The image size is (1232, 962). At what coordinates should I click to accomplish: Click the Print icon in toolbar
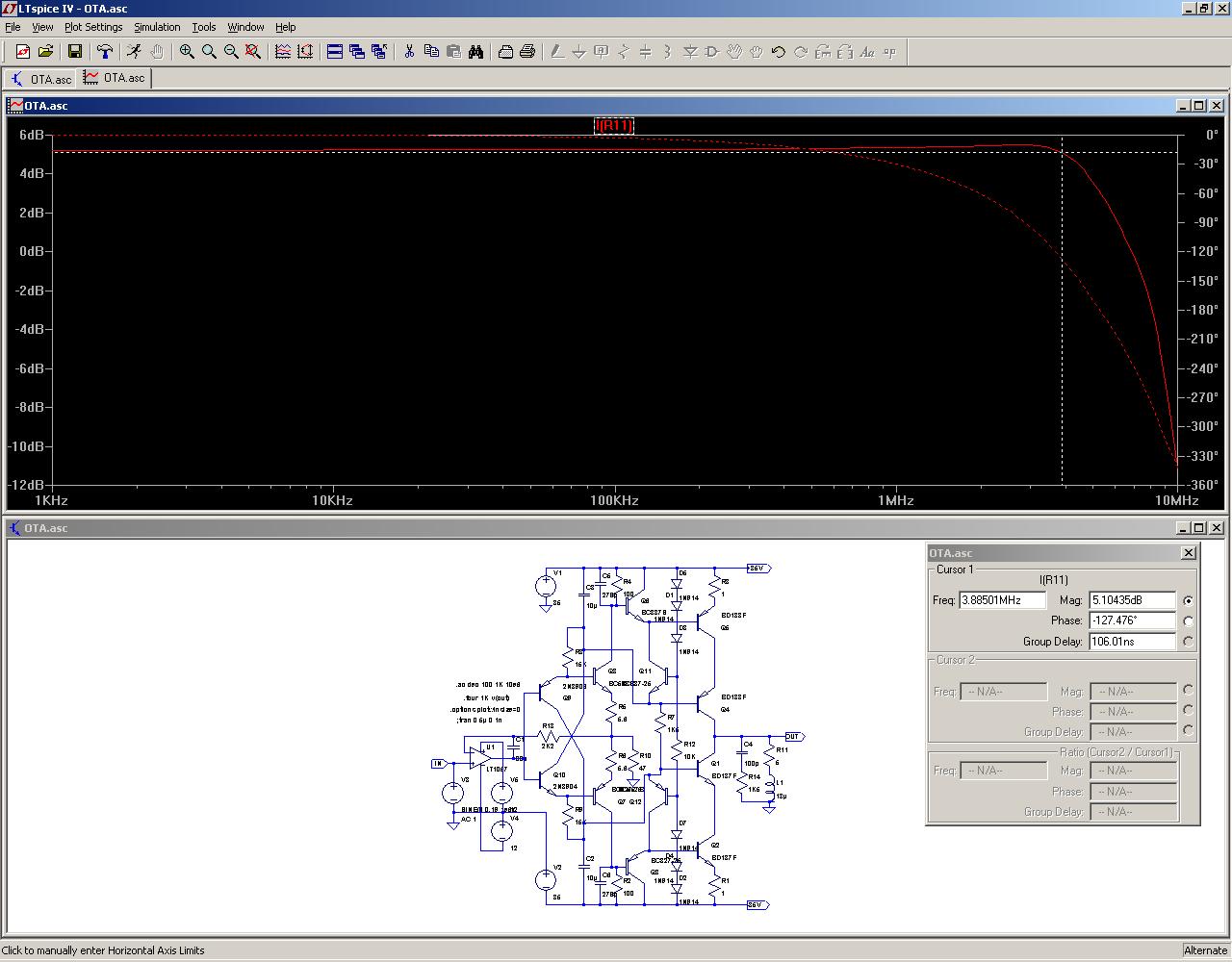(527, 52)
